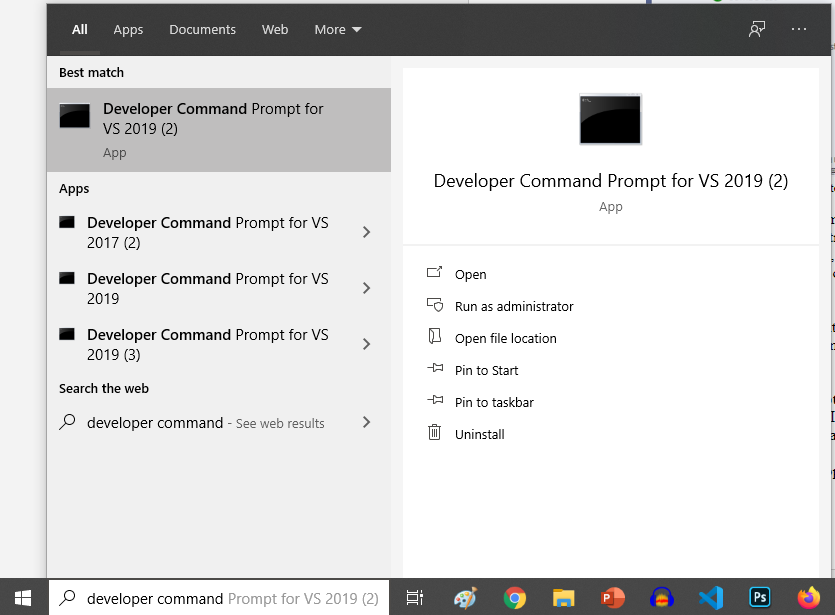Click the Run as administrator shield icon

[435, 305]
